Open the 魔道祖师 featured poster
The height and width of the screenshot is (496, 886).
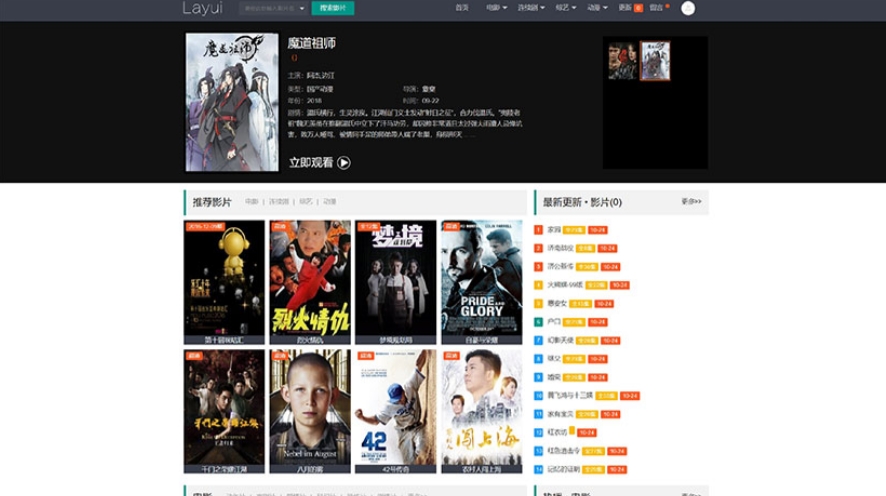click(232, 102)
